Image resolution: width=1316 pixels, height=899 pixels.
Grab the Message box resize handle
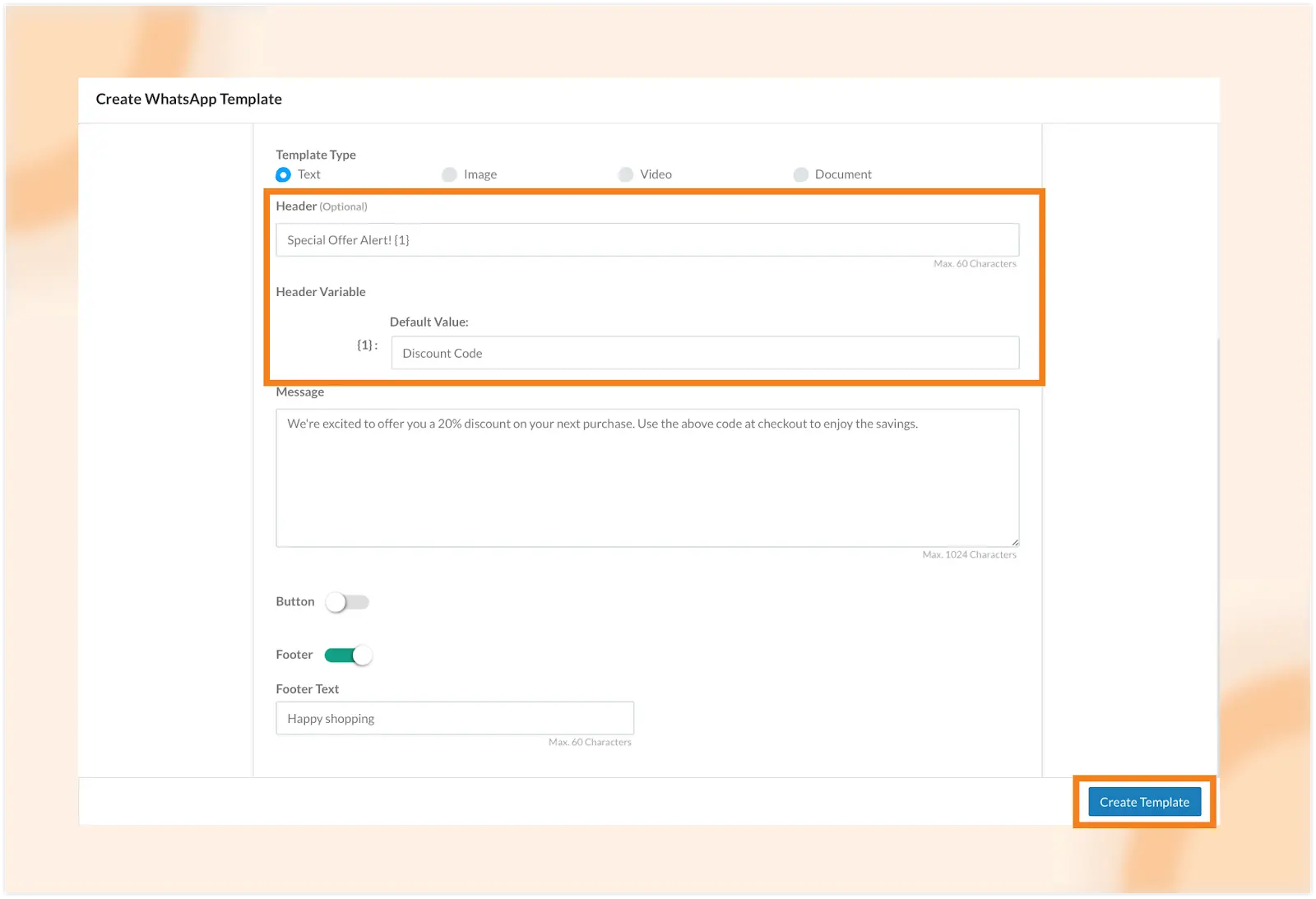pos(1015,542)
